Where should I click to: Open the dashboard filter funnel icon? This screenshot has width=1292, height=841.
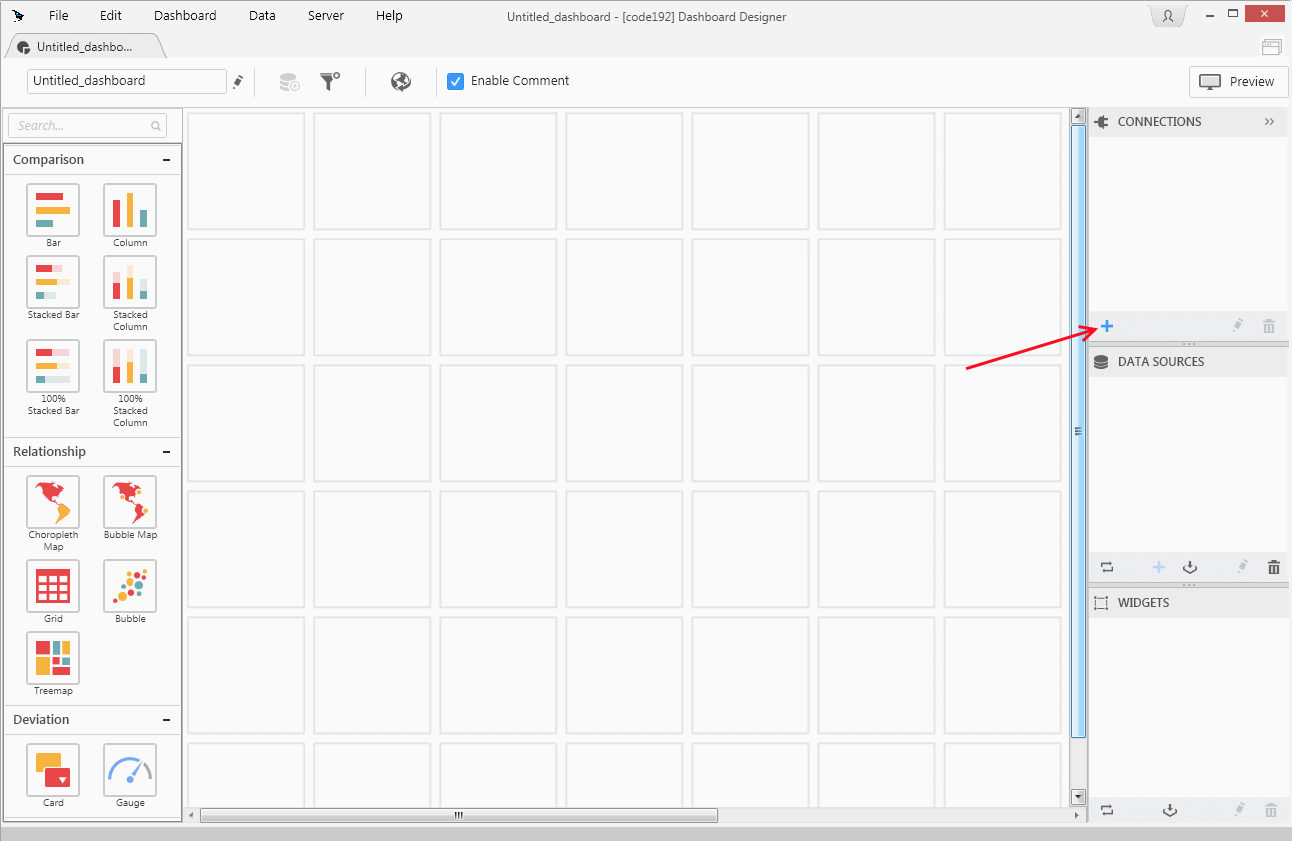tap(330, 81)
